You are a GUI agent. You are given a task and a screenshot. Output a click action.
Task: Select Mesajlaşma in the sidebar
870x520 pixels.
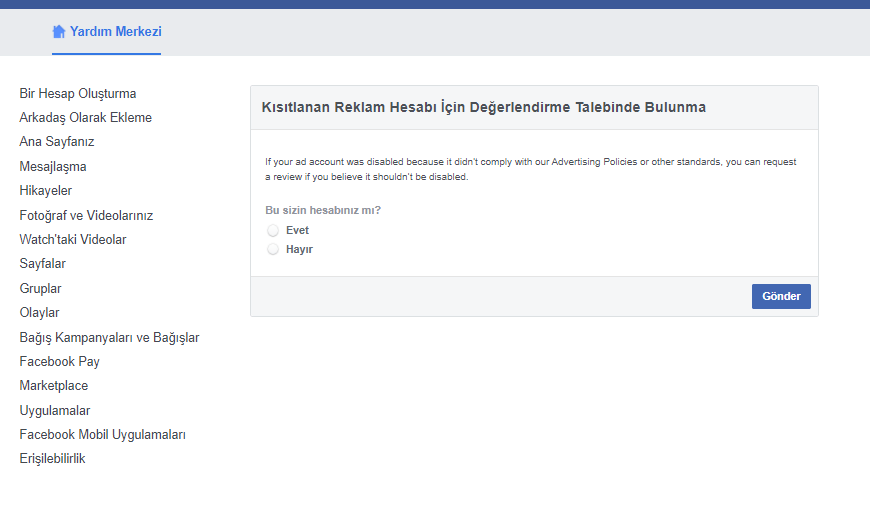53,167
